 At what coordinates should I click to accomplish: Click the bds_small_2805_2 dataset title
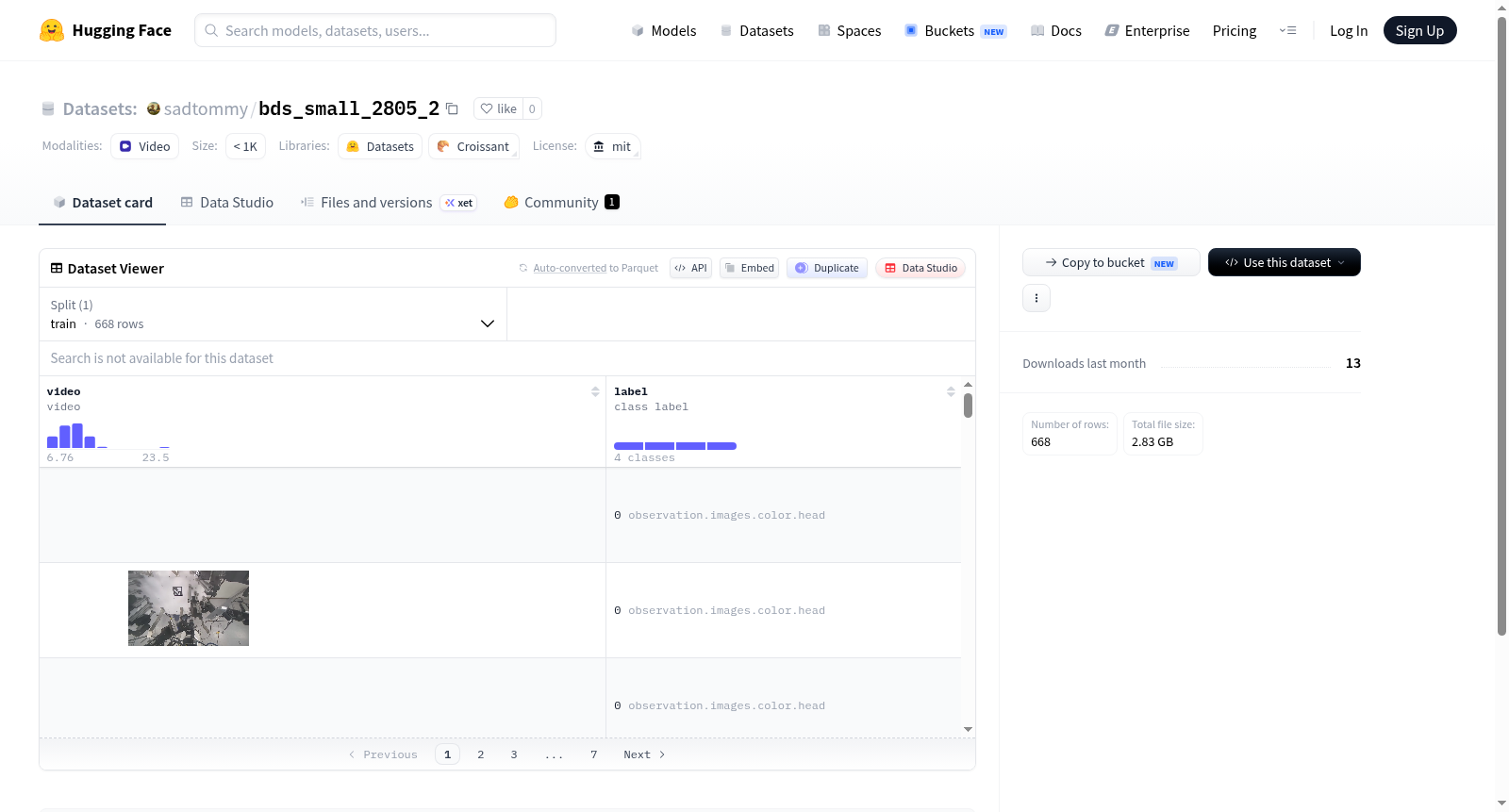tap(349, 108)
